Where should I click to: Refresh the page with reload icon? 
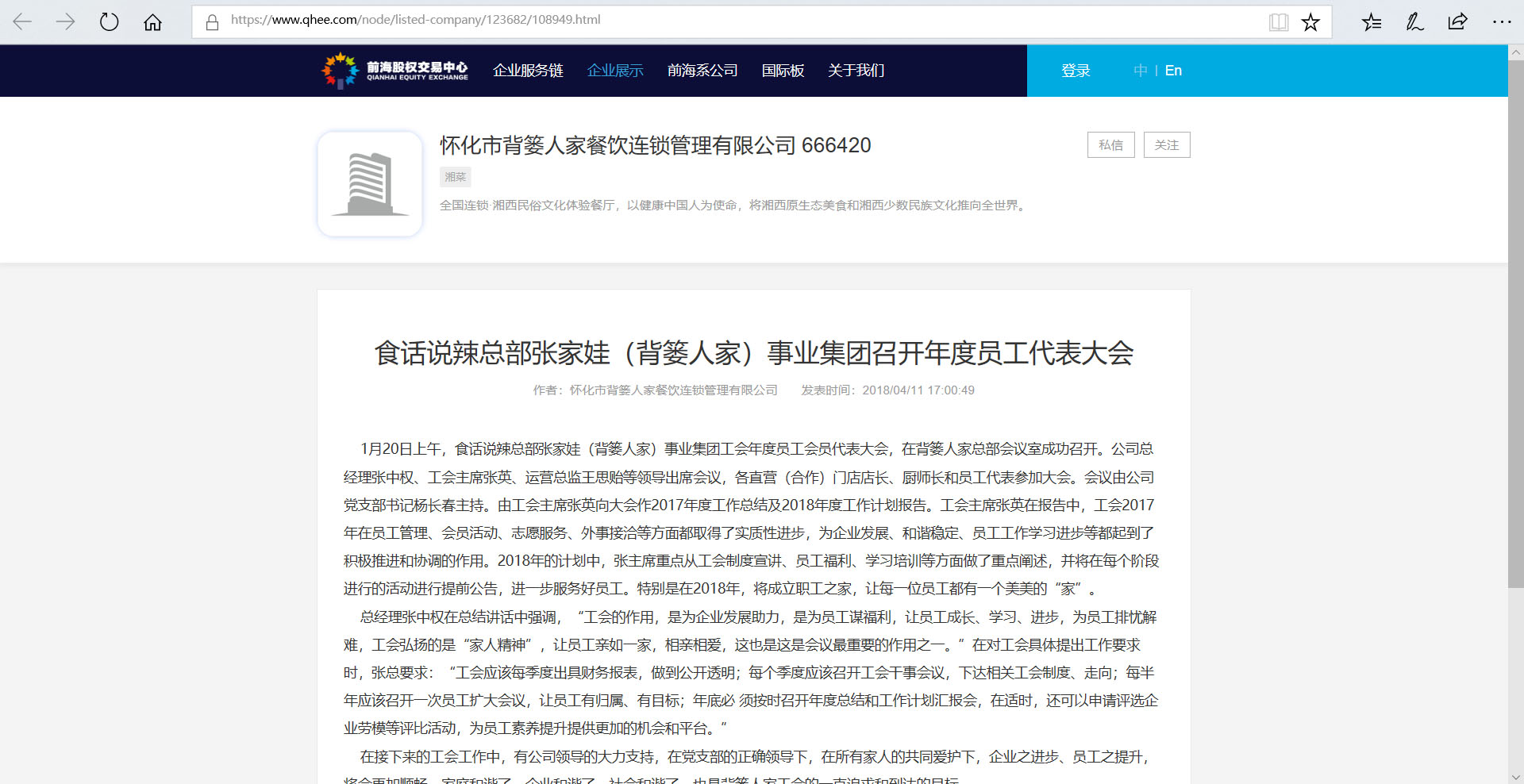tap(109, 21)
